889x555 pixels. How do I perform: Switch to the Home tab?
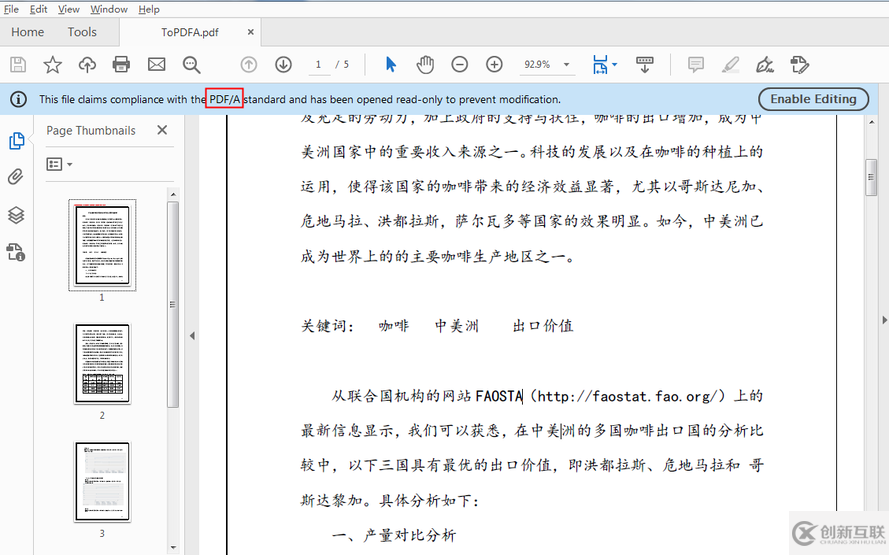tap(27, 32)
